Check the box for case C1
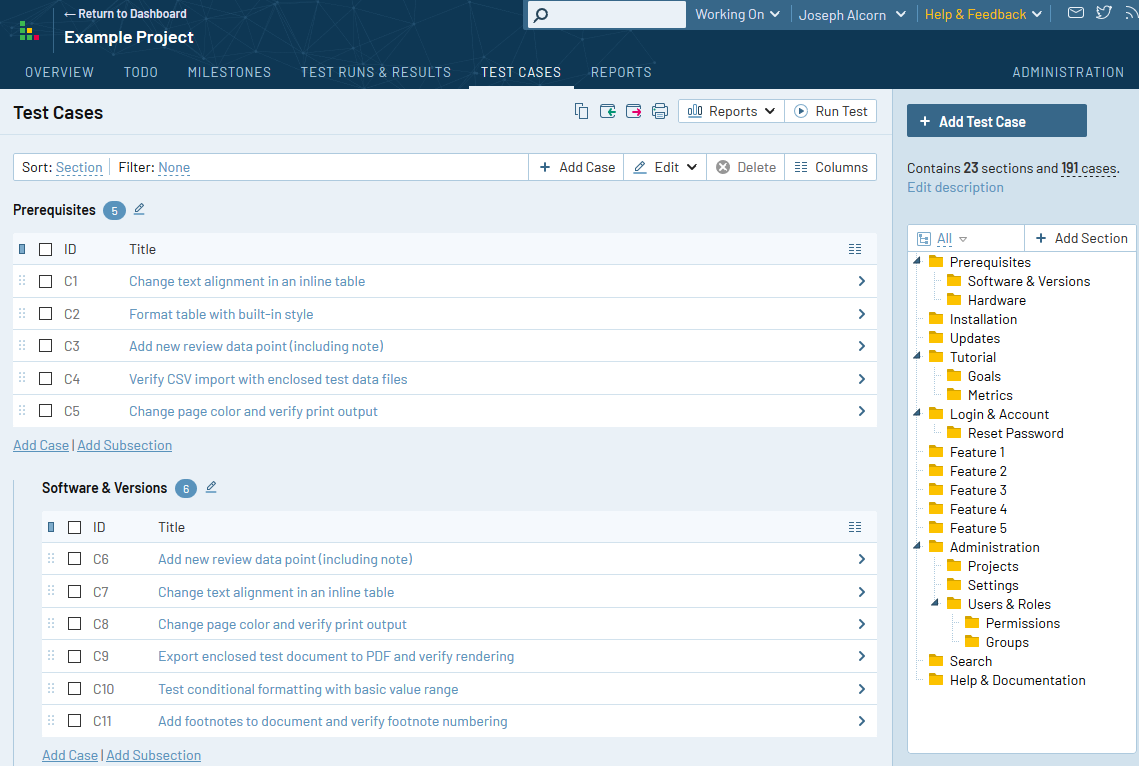This screenshot has width=1139, height=766. click(x=46, y=281)
